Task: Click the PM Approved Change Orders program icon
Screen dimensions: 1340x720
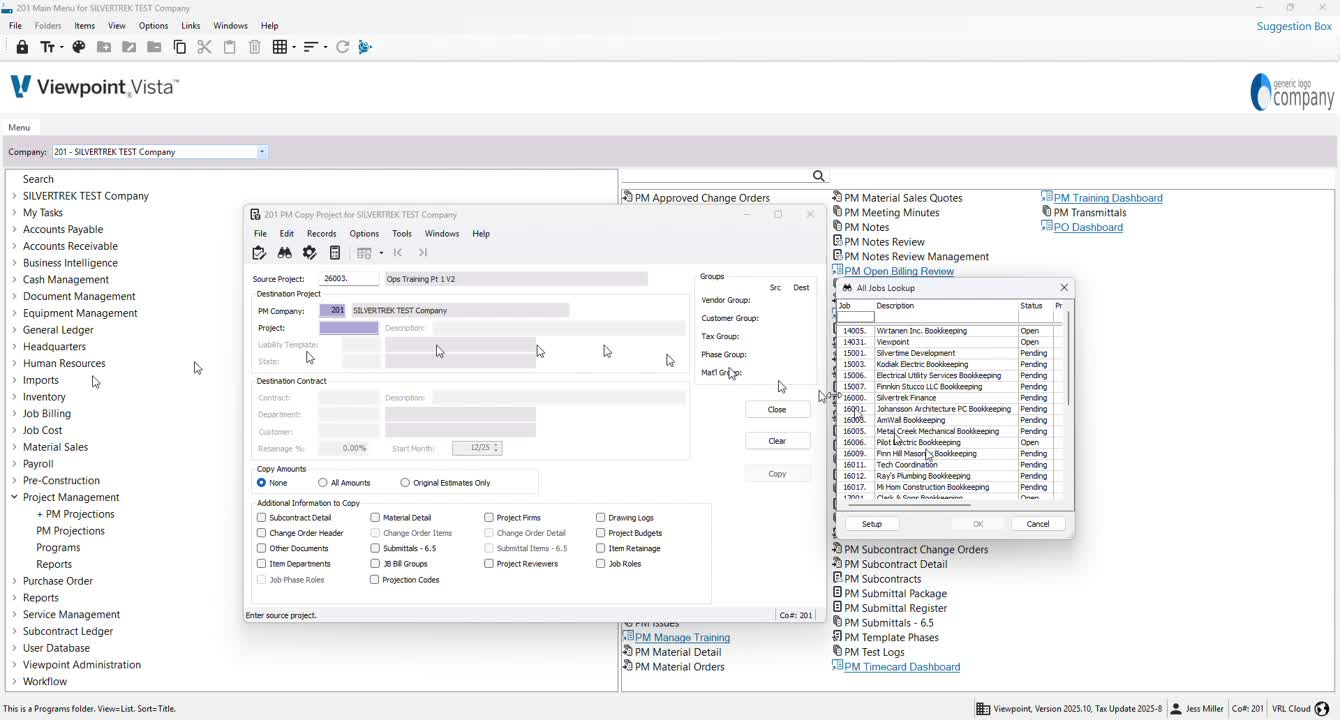Action: click(x=627, y=197)
